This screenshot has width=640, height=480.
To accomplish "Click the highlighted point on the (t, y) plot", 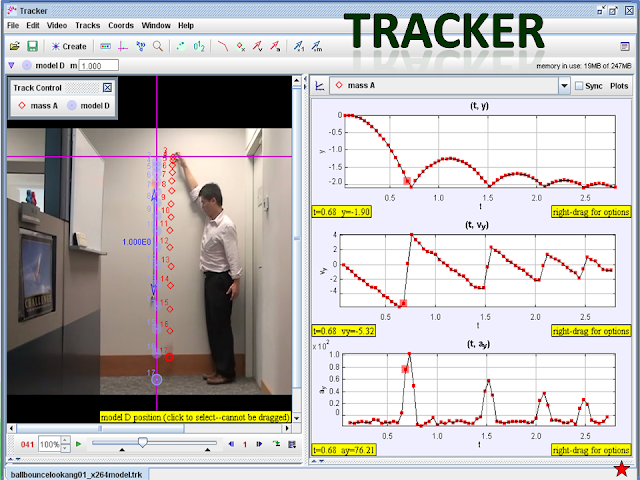I will click(407, 180).
